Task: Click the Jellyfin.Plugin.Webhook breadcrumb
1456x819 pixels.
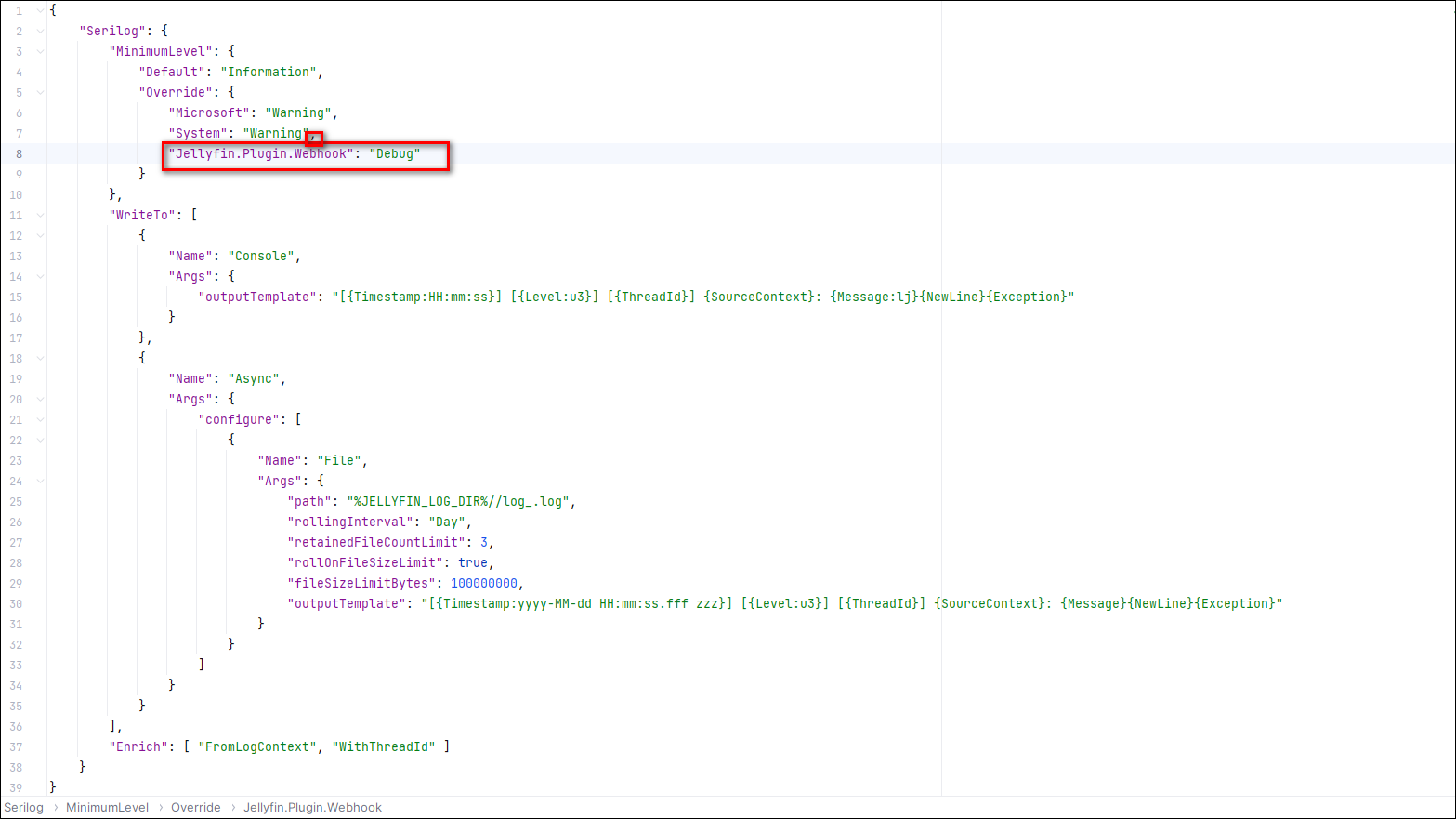Action: (x=312, y=807)
